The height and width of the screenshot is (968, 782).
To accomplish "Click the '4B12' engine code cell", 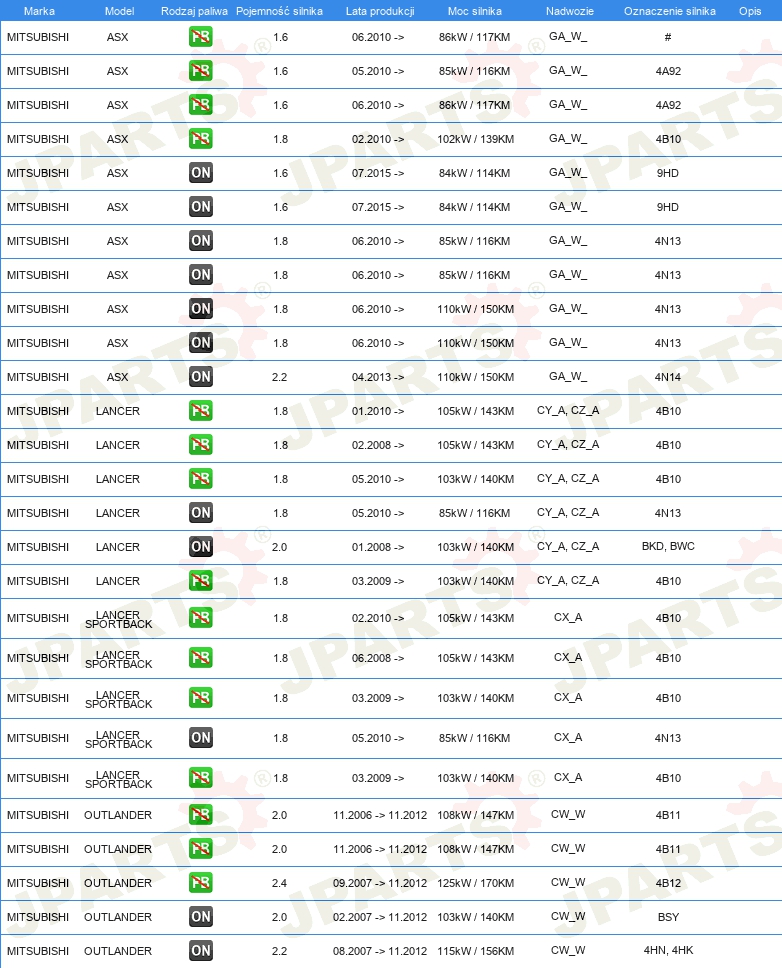I will pyautogui.click(x=668, y=883).
